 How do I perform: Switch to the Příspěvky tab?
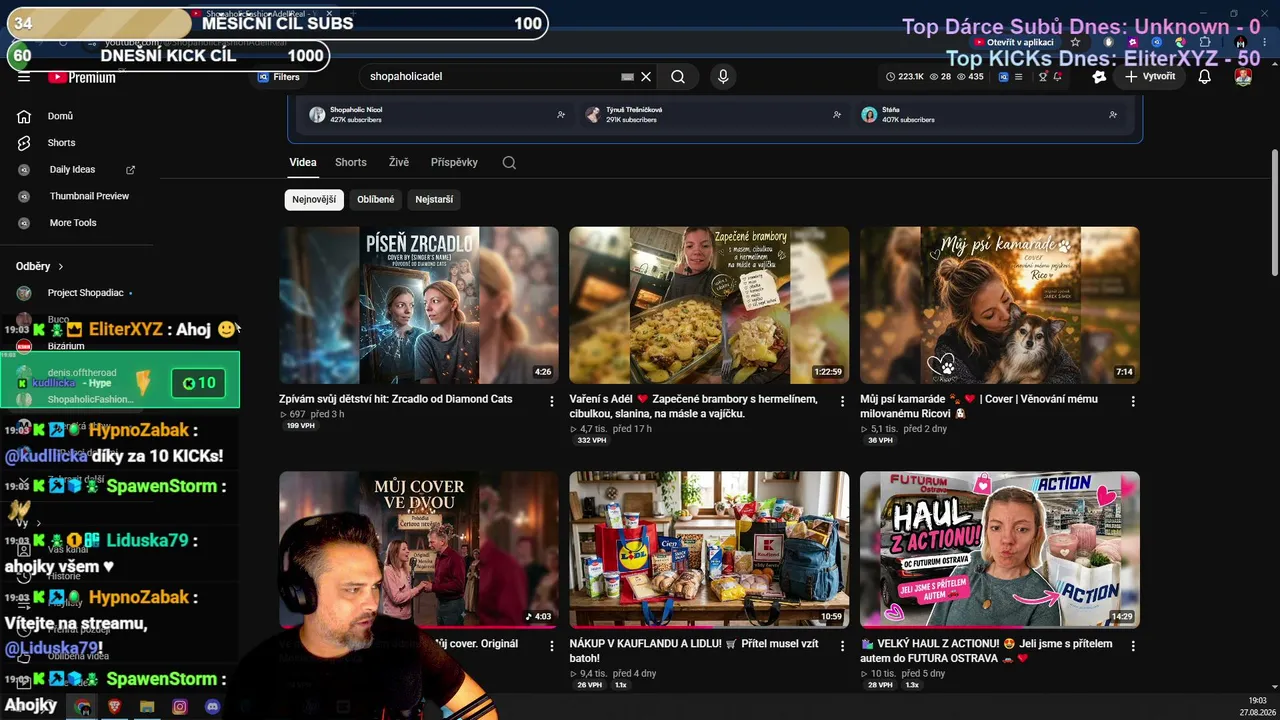pos(454,162)
